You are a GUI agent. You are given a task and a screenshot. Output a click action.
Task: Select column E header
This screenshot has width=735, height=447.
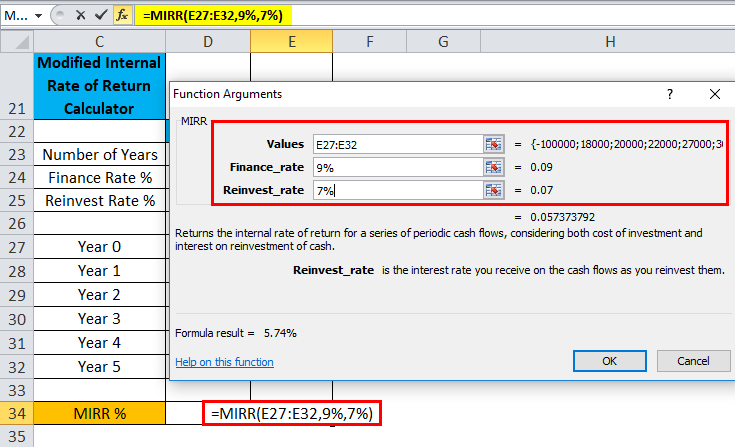click(x=292, y=42)
